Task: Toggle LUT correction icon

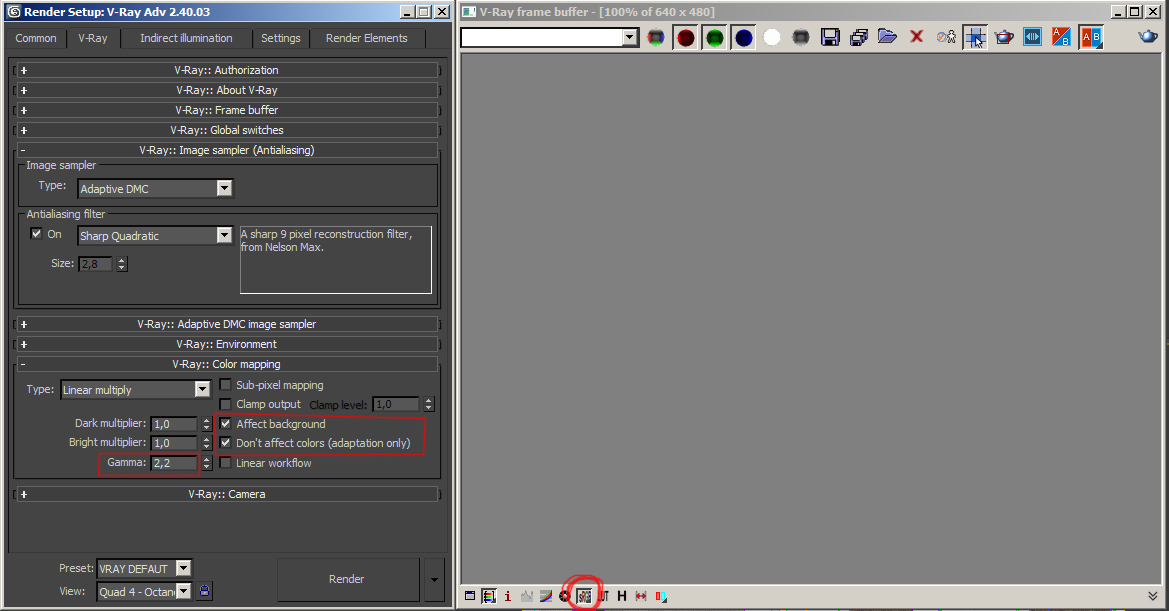Action: [603, 596]
